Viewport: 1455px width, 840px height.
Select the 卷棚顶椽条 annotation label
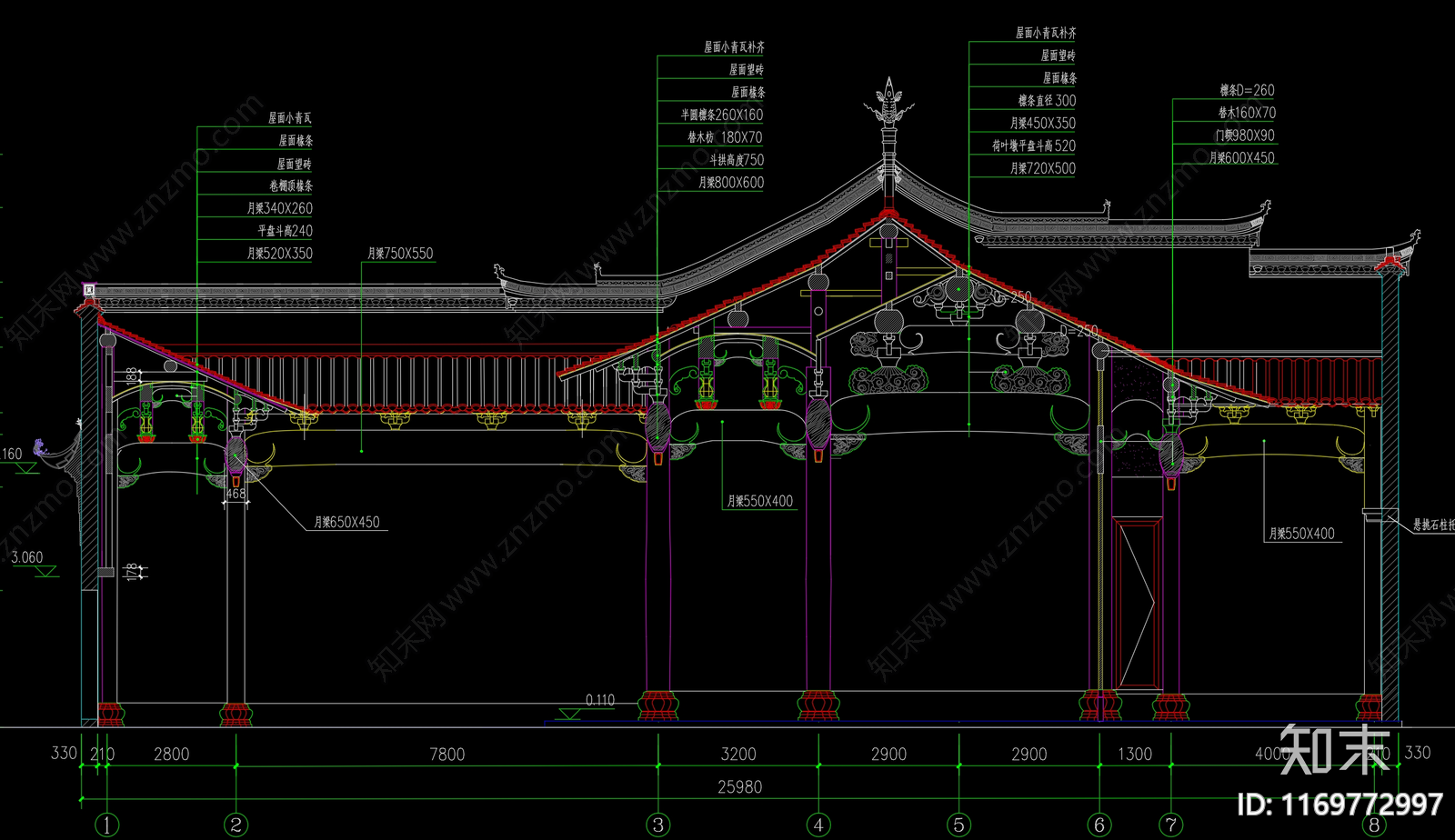[291, 185]
